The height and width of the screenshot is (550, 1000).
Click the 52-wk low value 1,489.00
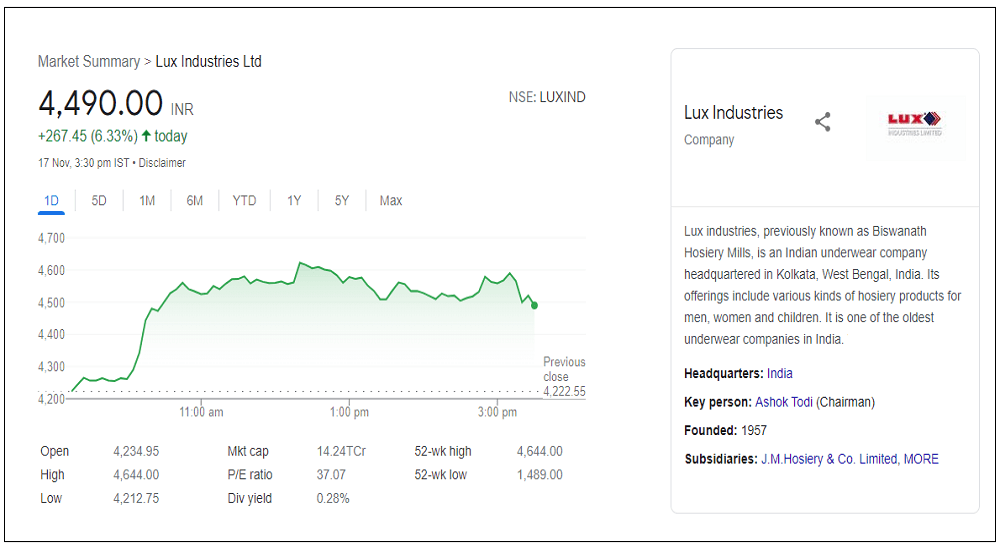[x=540, y=475]
